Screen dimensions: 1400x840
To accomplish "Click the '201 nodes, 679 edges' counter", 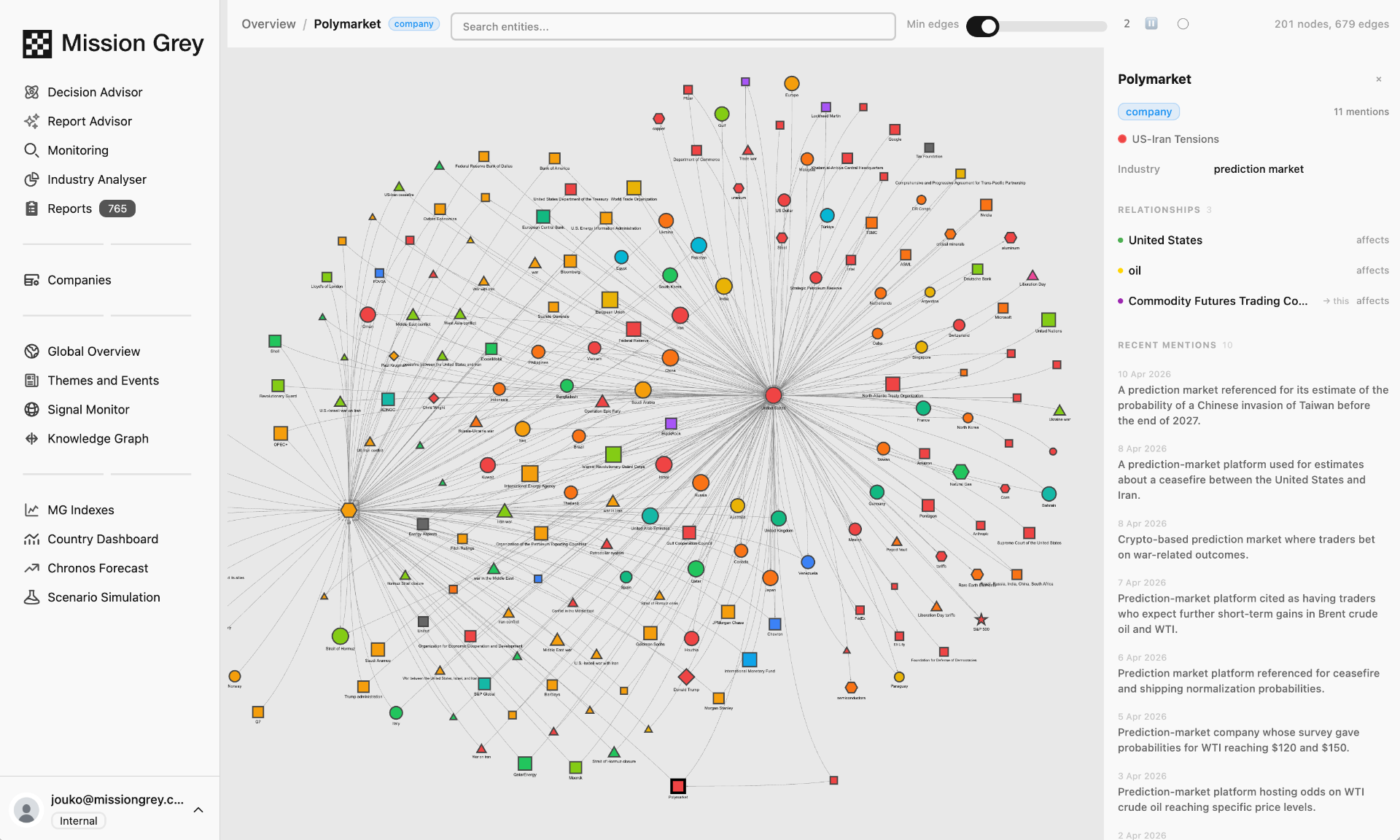I will (x=1331, y=24).
